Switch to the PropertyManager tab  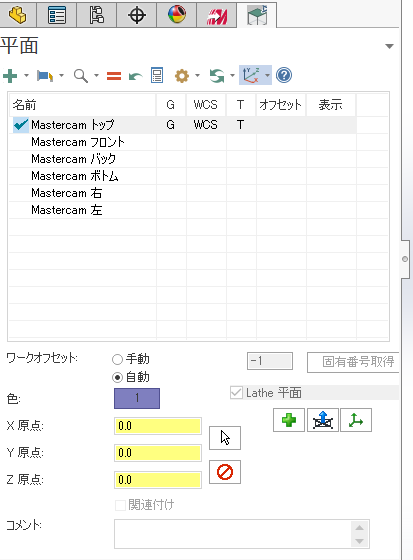57,15
